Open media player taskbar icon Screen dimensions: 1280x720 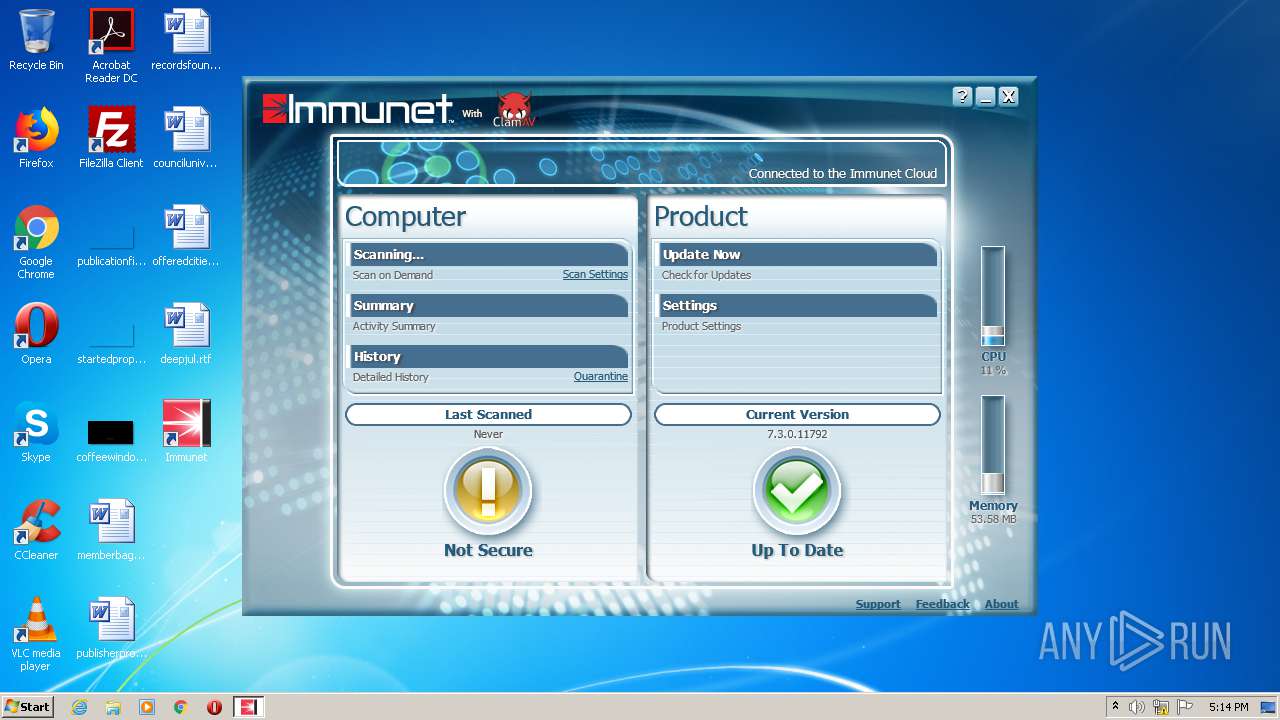(147, 707)
